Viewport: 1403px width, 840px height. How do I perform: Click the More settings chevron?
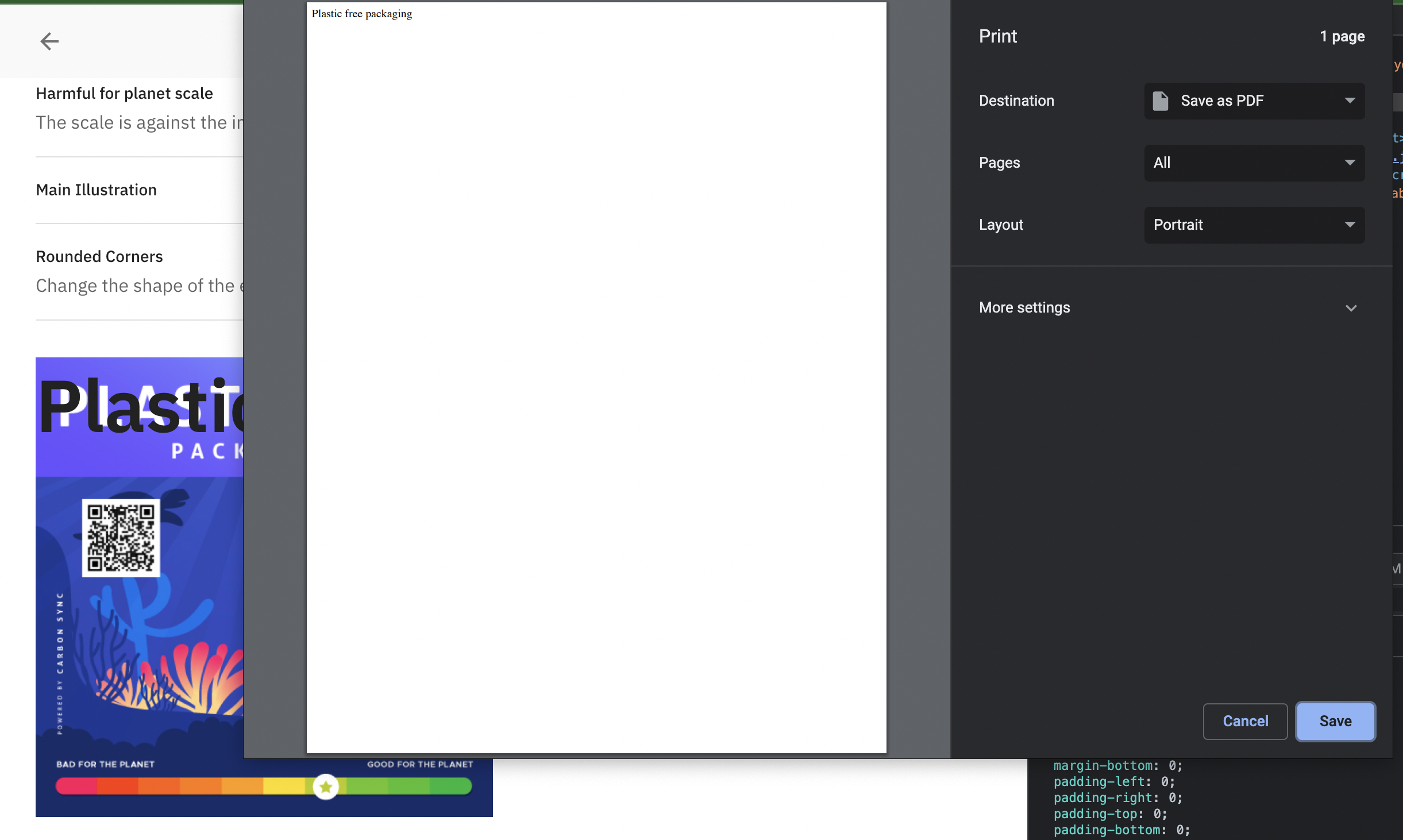point(1351,308)
